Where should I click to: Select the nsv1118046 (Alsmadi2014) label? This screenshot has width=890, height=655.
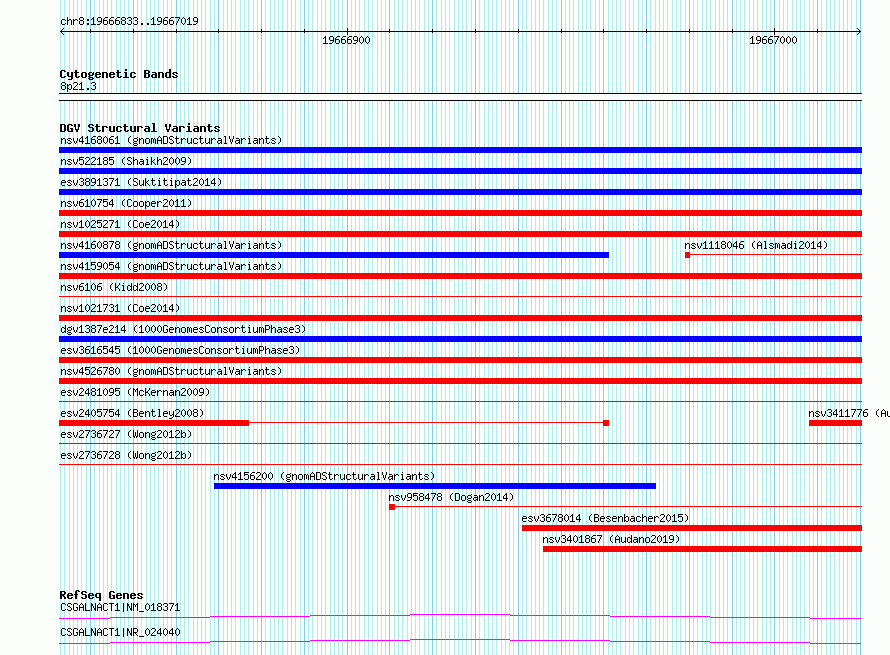tap(756, 245)
